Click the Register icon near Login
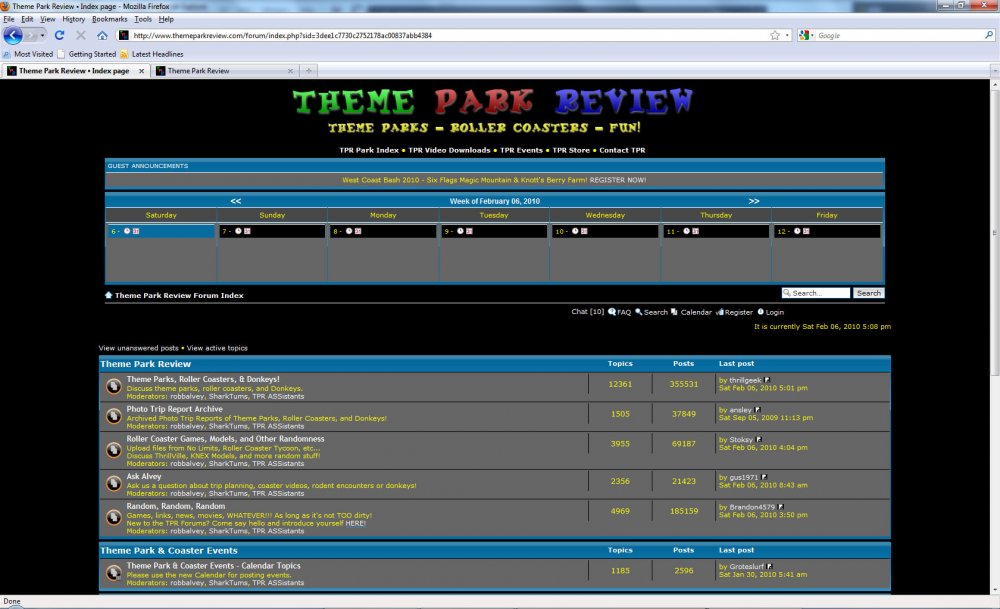The width and height of the screenshot is (1000, 609). click(721, 312)
